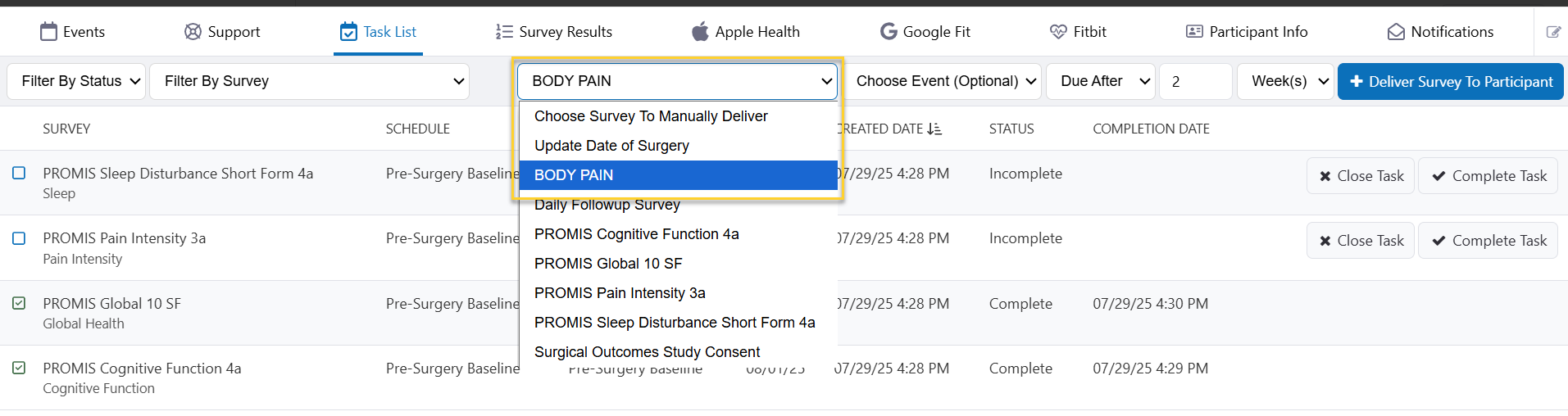Viewport: 1568px width, 416px height.
Task: Select Daily Followup Survey from the list
Action: pos(607,205)
